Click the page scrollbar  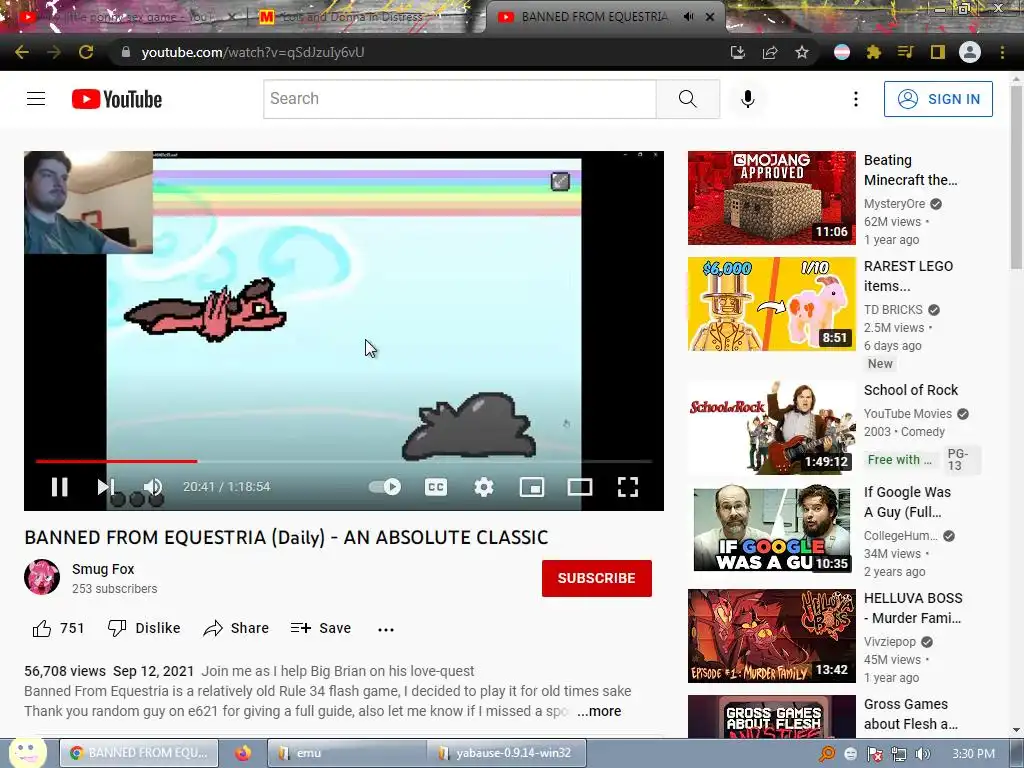[x=1016, y=176]
